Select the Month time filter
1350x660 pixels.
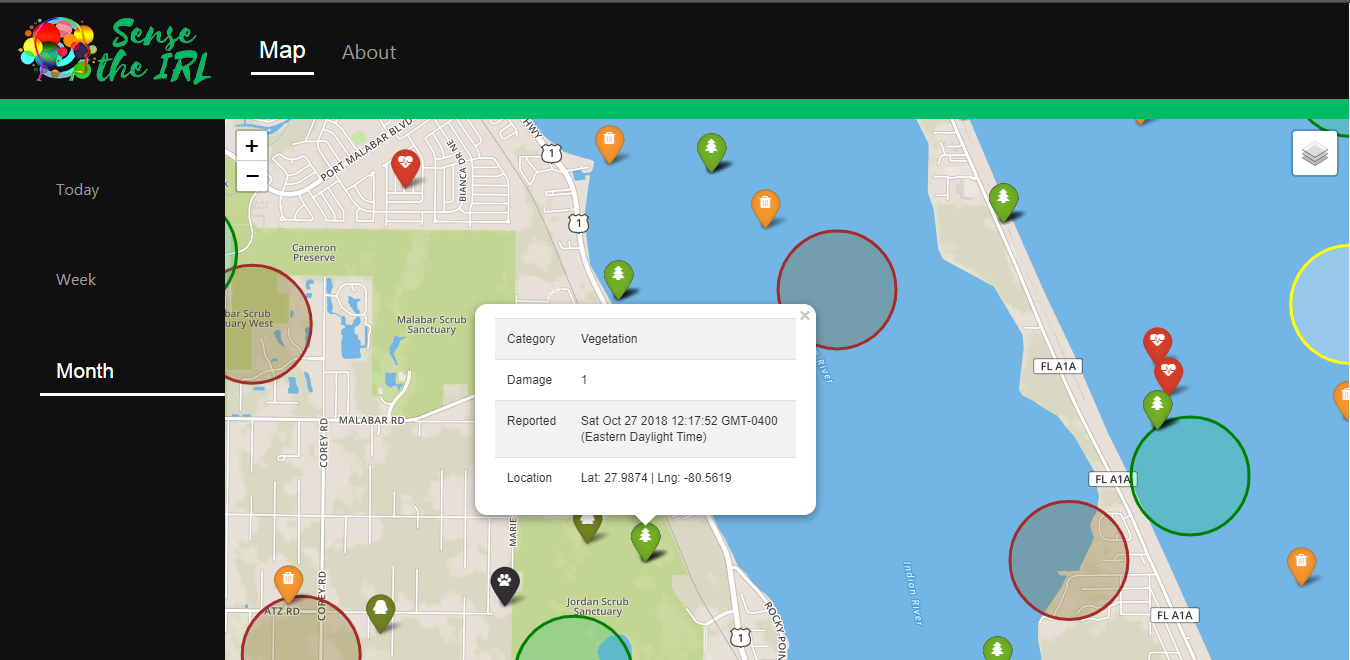coord(85,371)
